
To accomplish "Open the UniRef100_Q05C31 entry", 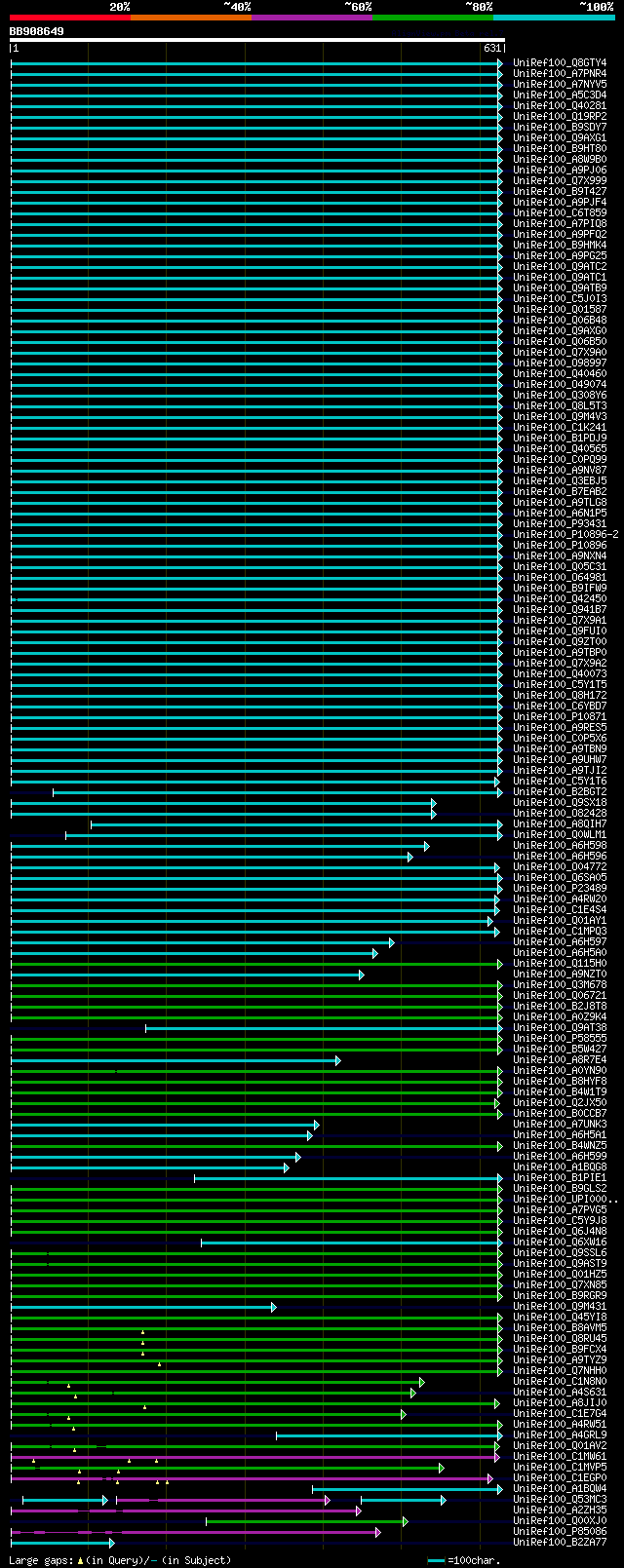I will 560,567.
